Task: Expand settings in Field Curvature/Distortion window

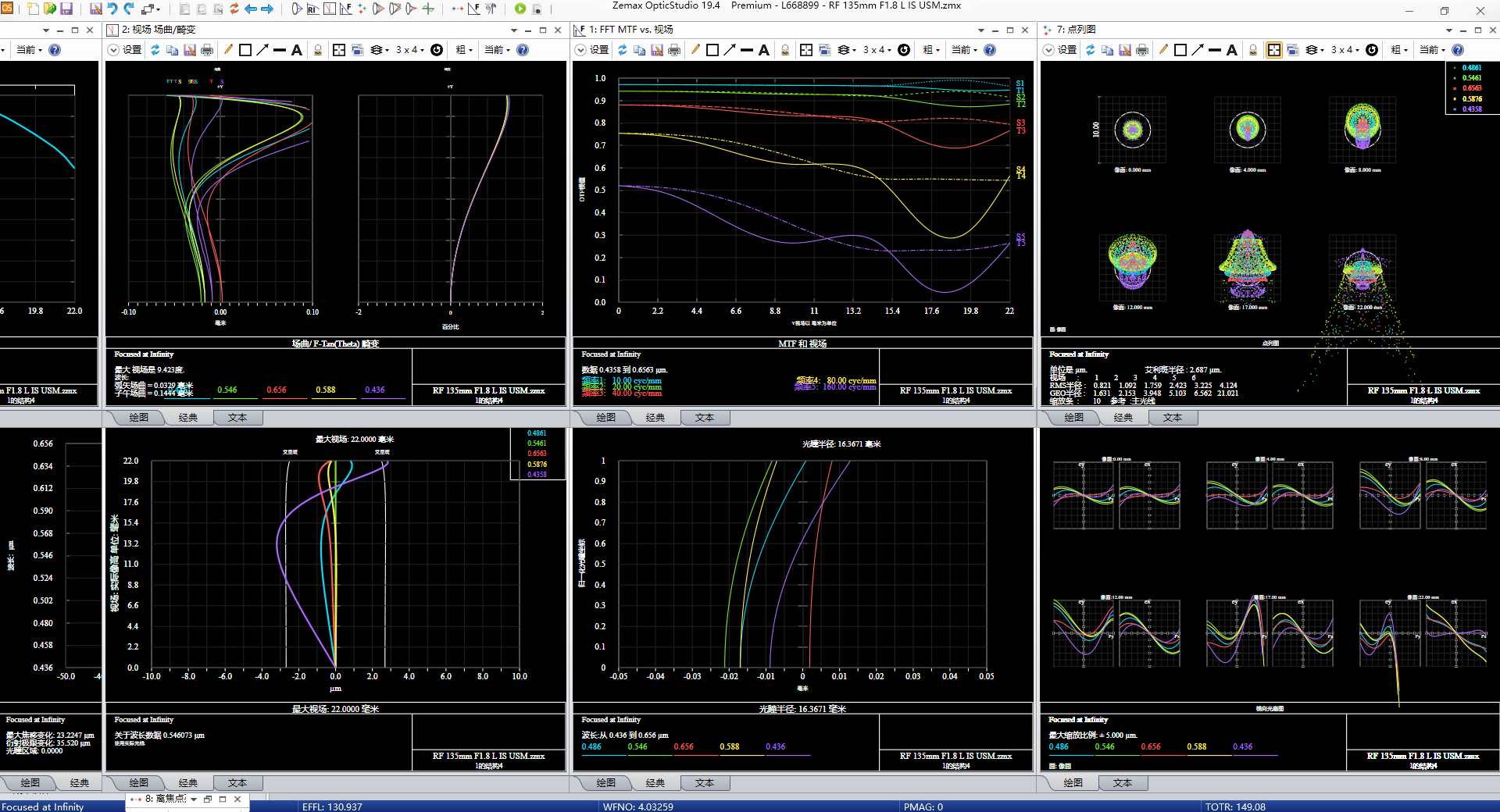Action: tap(125, 50)
